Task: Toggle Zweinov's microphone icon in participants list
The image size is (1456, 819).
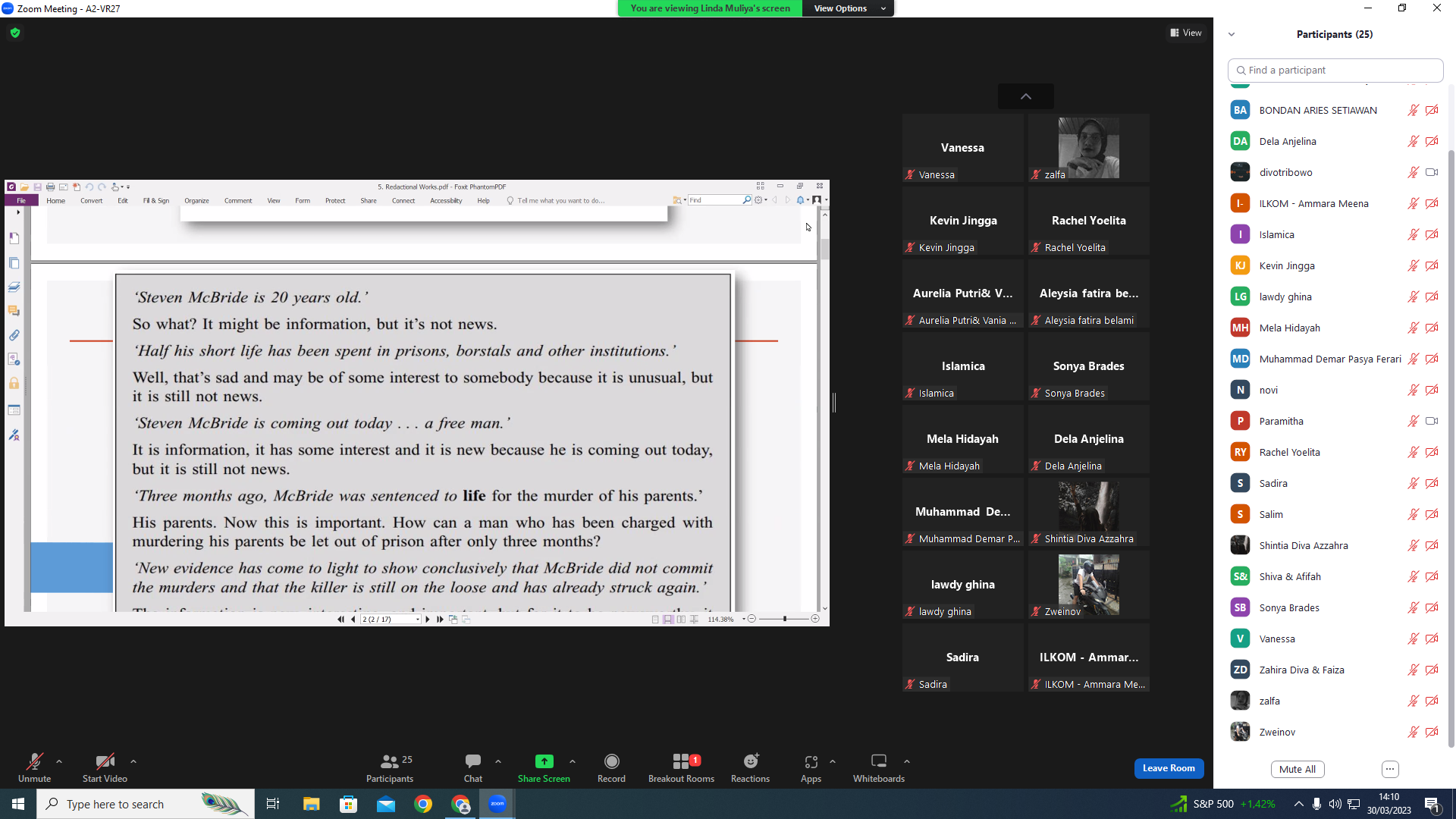Action: click(x=1414, y=732)
